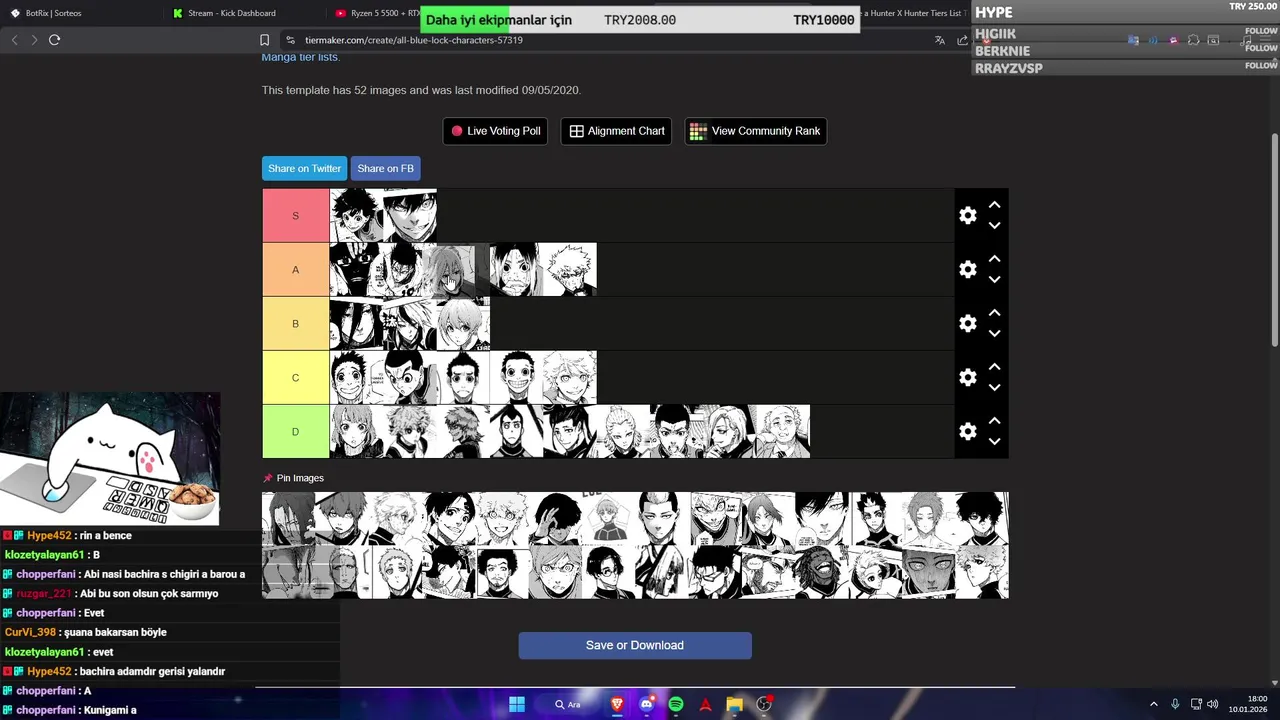
Task: Move S tier row up with arrow
Action: 994,204
